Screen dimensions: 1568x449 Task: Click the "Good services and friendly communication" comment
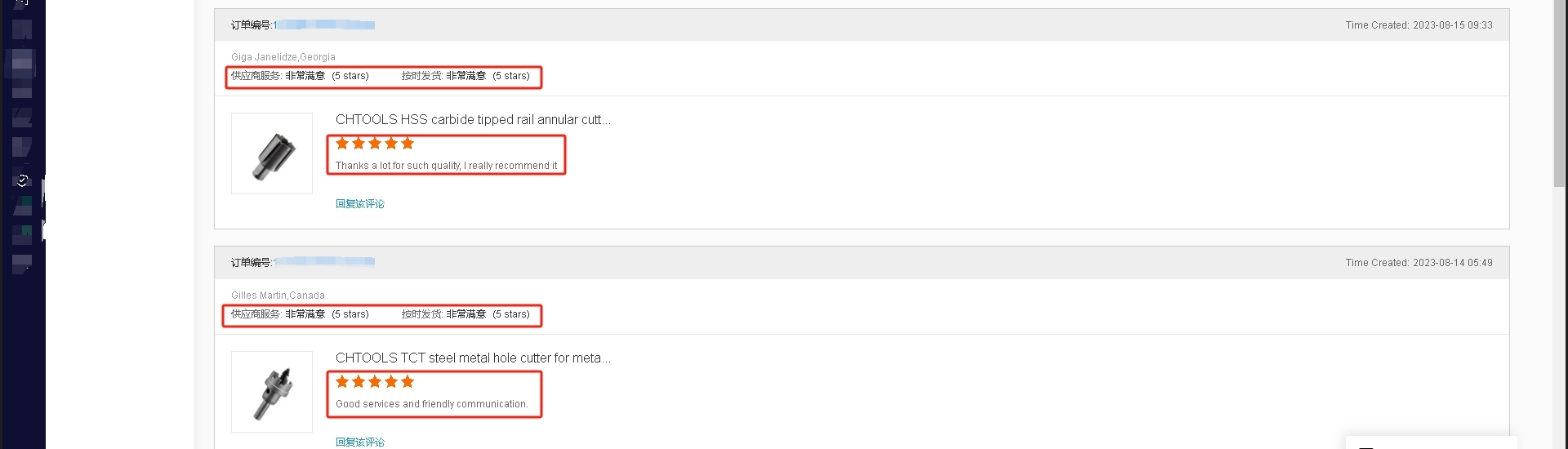431,404
